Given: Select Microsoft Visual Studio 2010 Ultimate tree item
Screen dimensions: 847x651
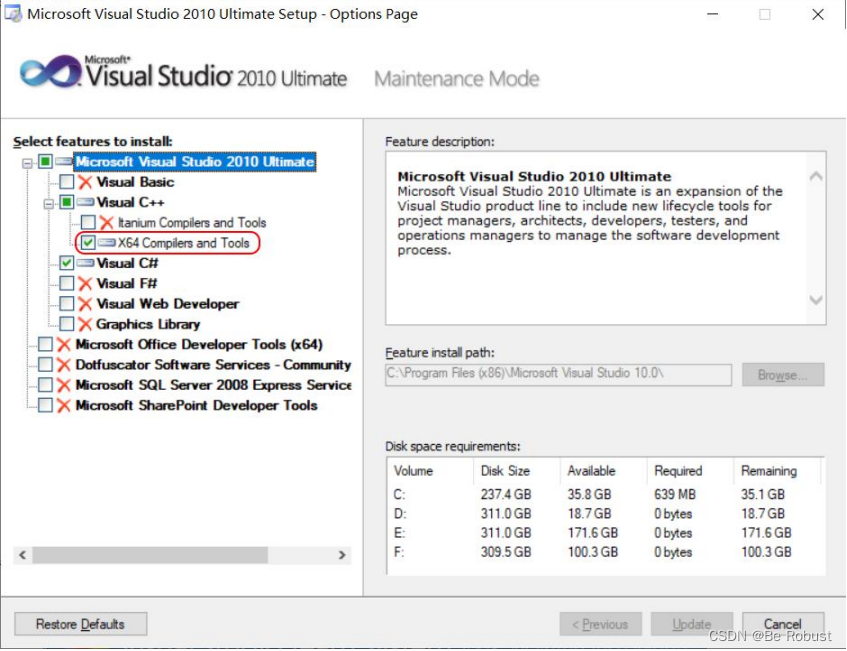Looking at the screenshot, I should (194, 162).
